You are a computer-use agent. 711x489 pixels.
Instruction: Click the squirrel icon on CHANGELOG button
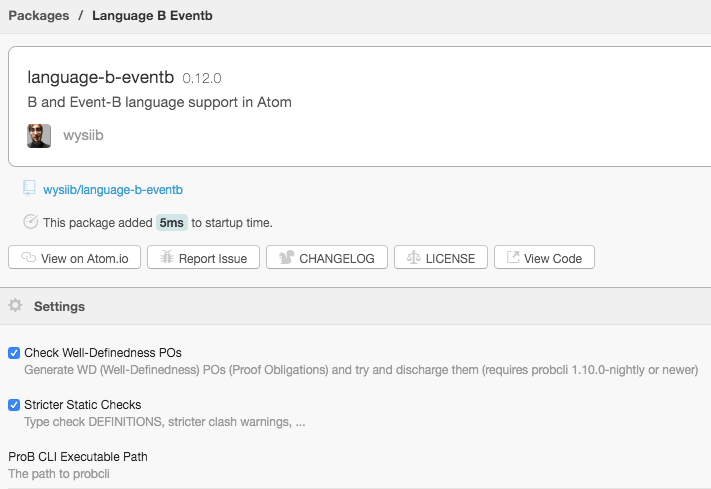point(284,258)
